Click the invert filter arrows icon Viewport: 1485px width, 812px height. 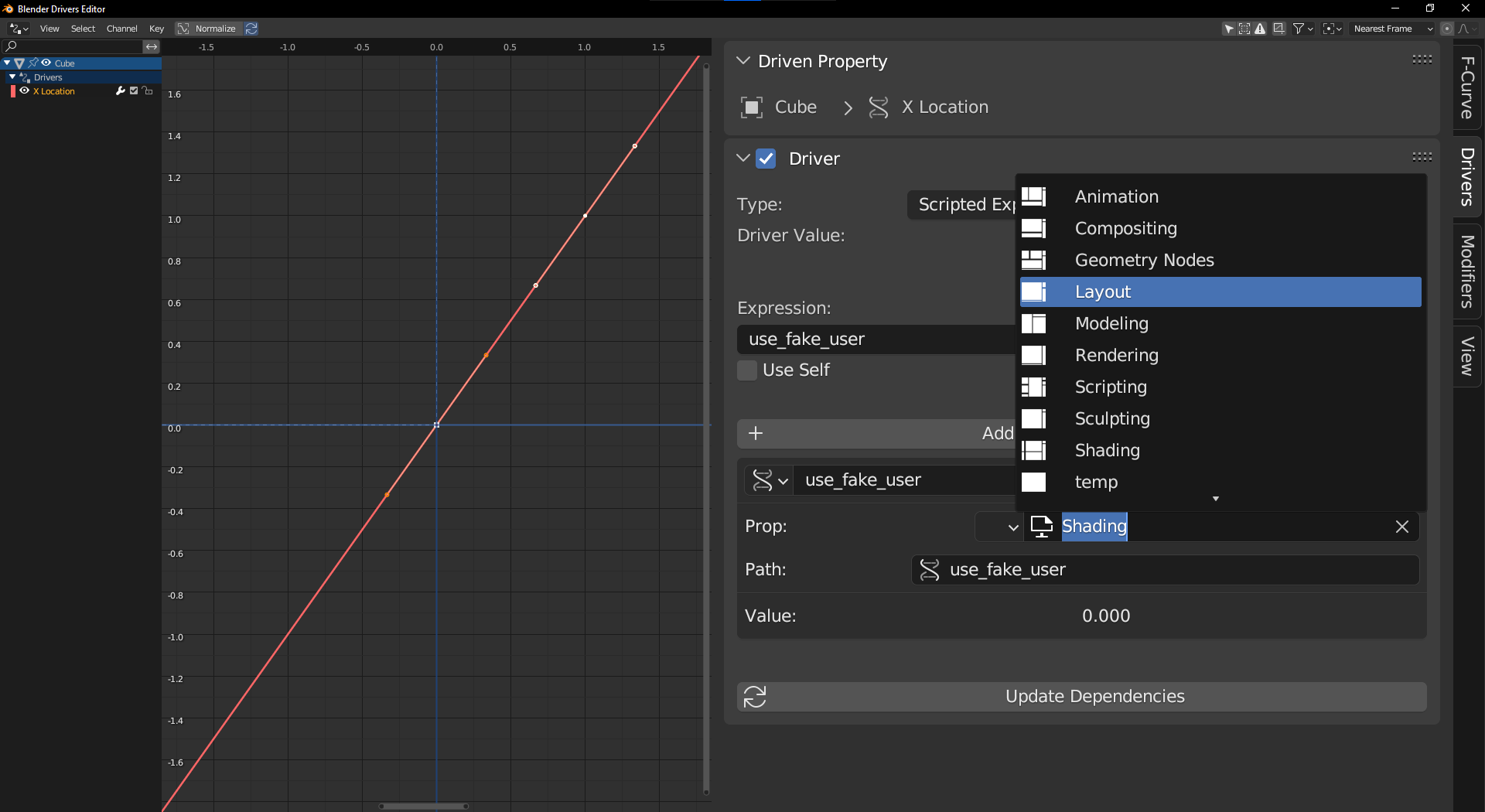tap(152, 46)
